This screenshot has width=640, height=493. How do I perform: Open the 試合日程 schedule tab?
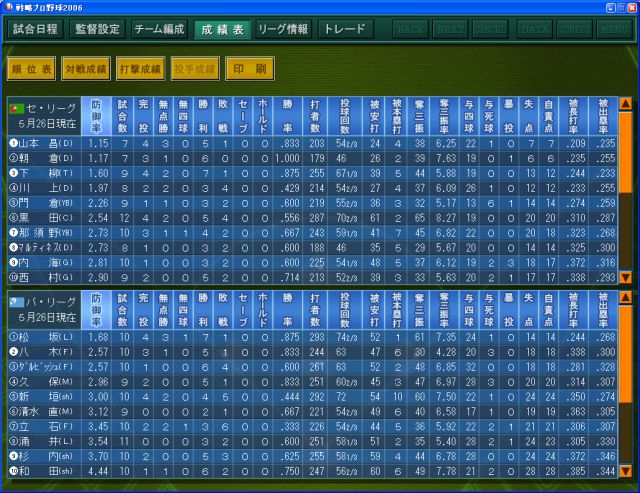point(36,29)
